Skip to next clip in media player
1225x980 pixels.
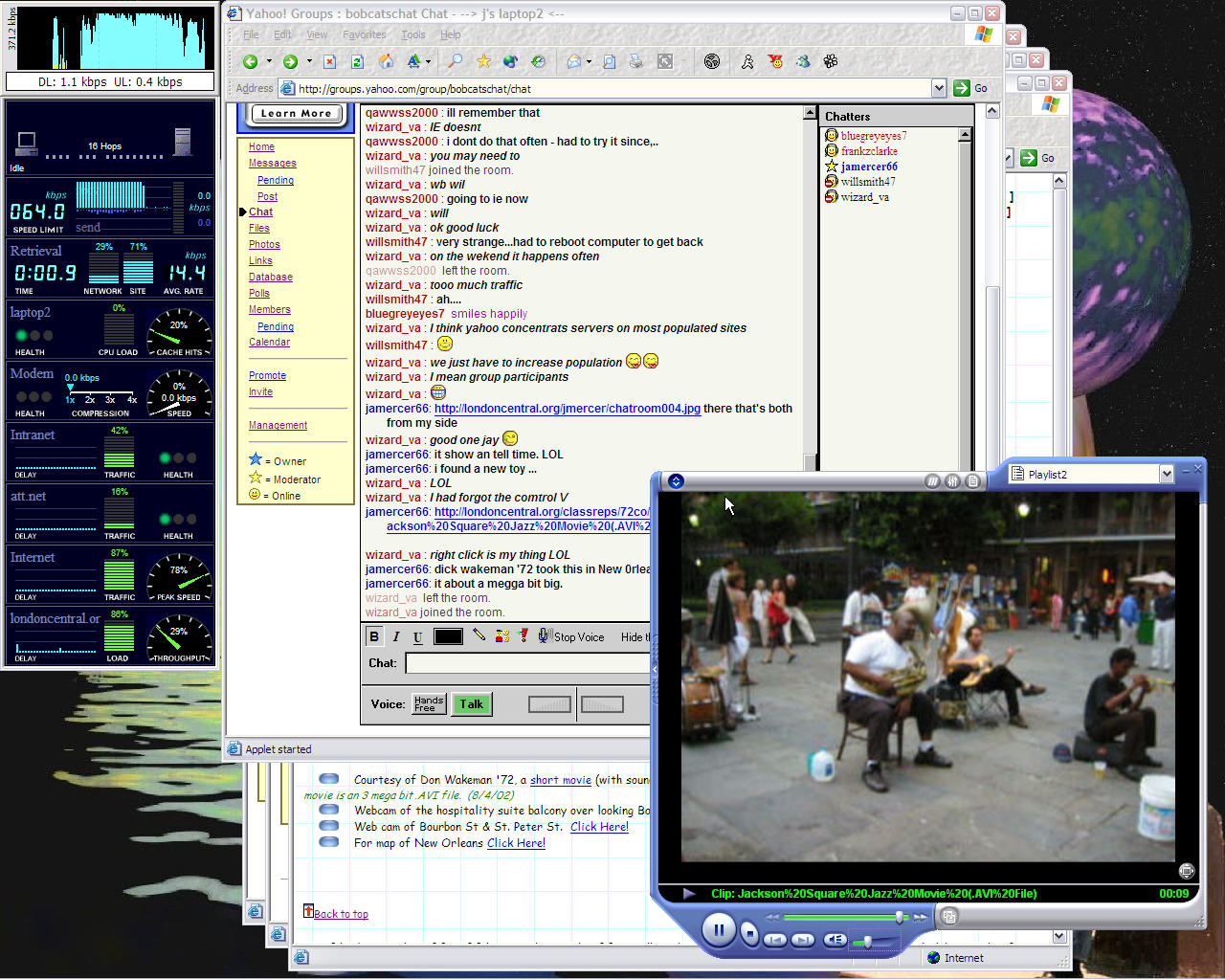pyautogui.click(x=803, y=940)
